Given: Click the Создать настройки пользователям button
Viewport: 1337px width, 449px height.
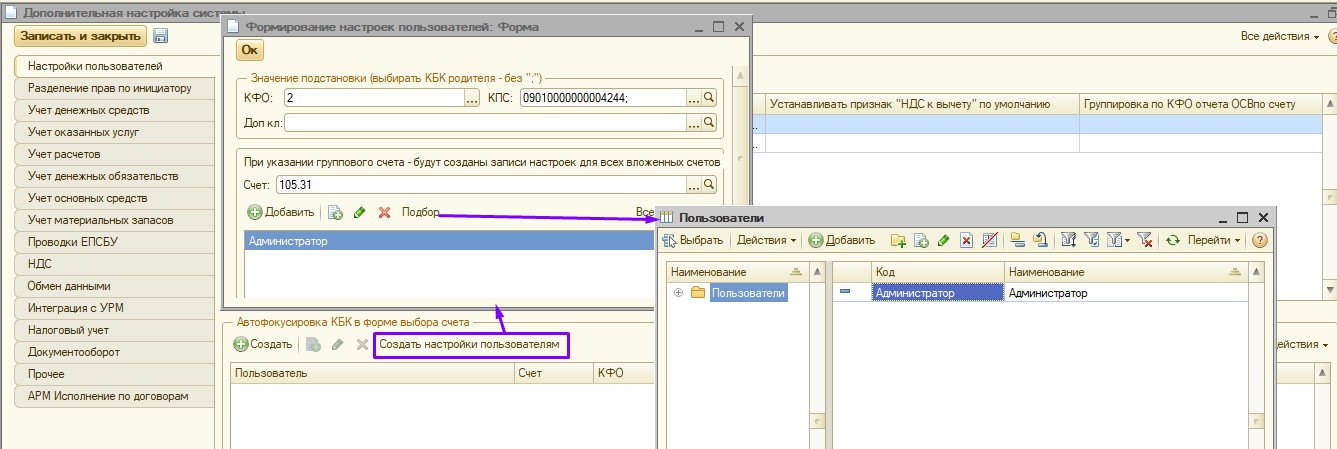Looking at the screenshot, I should click(470, 345).
